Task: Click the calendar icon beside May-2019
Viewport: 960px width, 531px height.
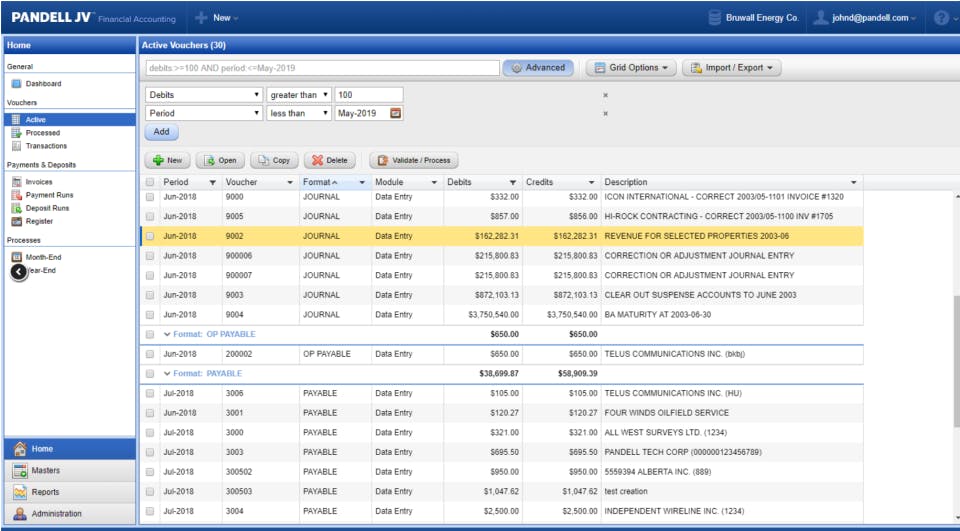Action: 396,113
